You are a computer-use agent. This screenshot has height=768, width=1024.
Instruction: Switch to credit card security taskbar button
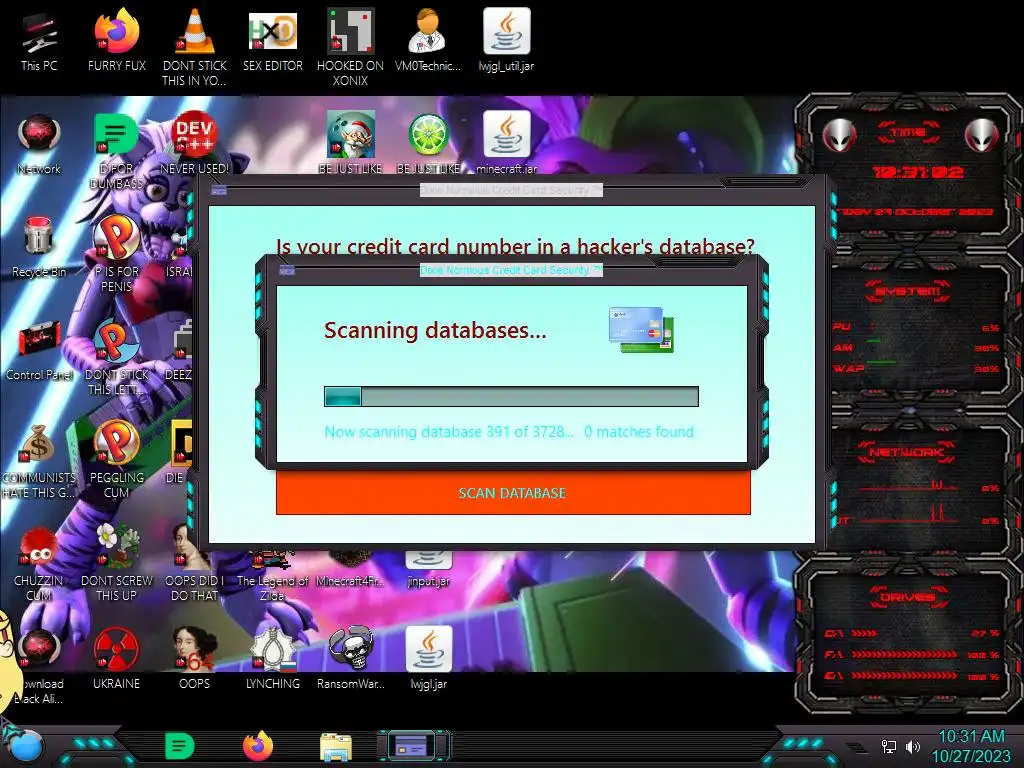pyautogui.click(x=413, y=746)
